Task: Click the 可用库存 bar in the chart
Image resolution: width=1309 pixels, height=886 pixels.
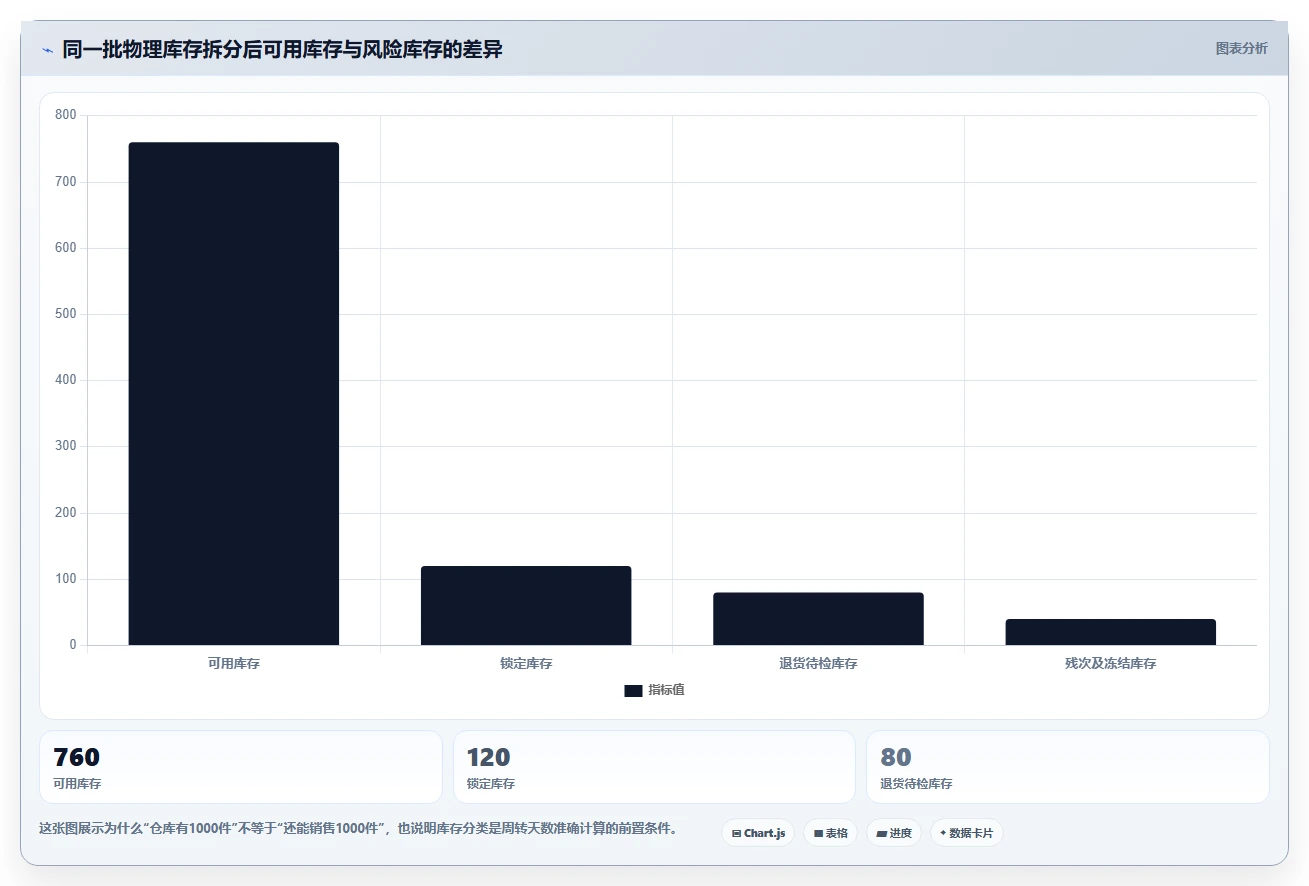Action: click(x=234, y=394)
